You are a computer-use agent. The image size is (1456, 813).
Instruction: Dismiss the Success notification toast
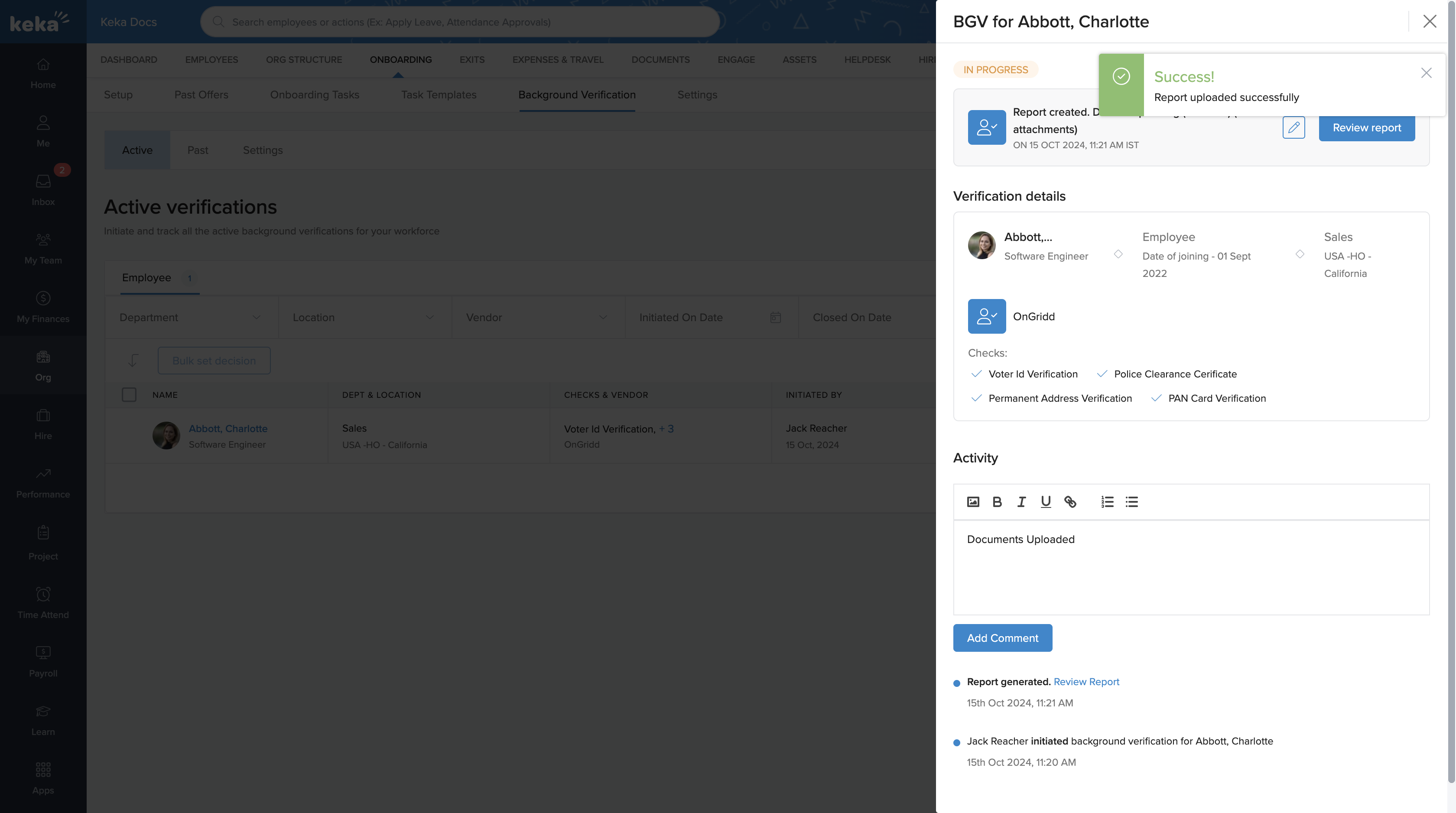(x=1426, y=73)
